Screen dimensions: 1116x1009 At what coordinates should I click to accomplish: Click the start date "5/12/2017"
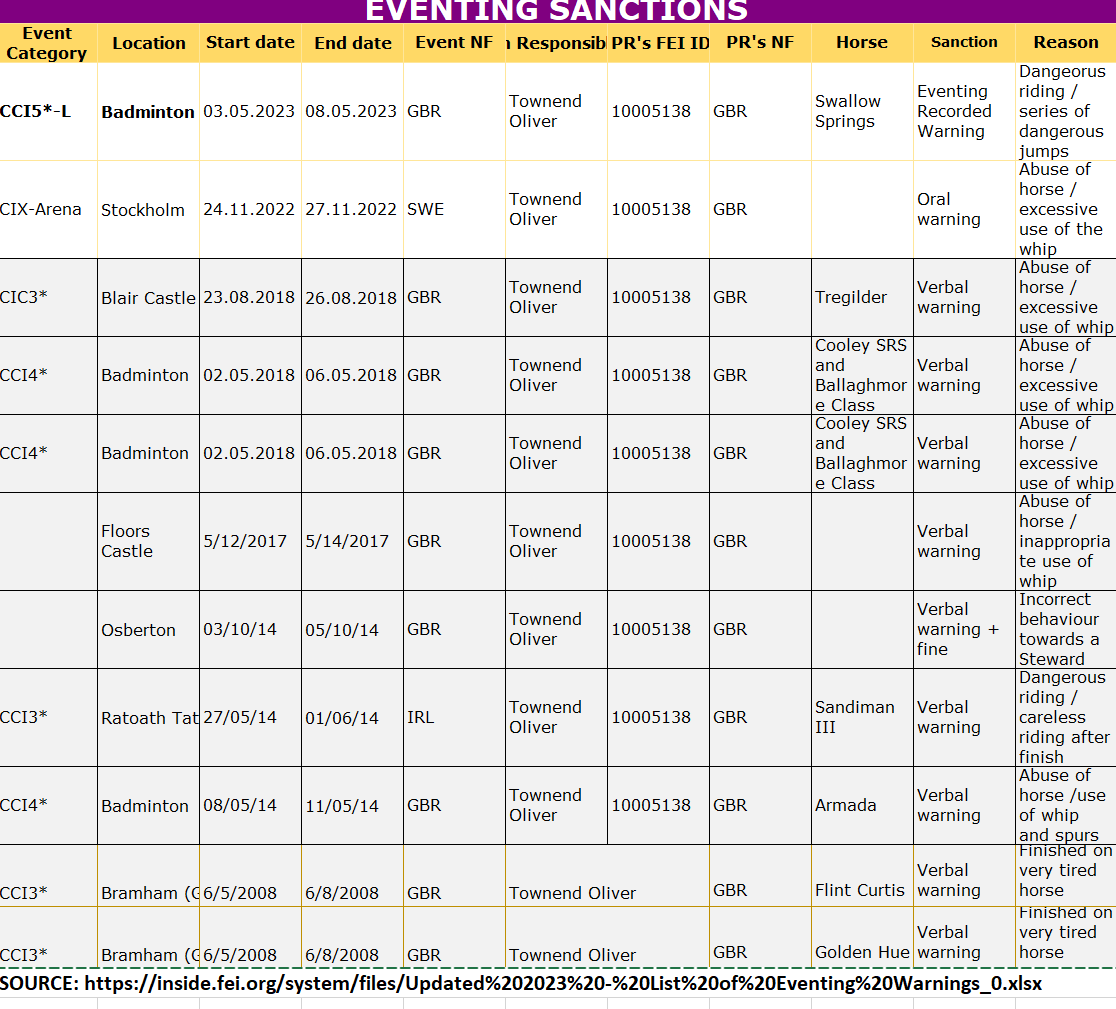click(x=251, y=542)
